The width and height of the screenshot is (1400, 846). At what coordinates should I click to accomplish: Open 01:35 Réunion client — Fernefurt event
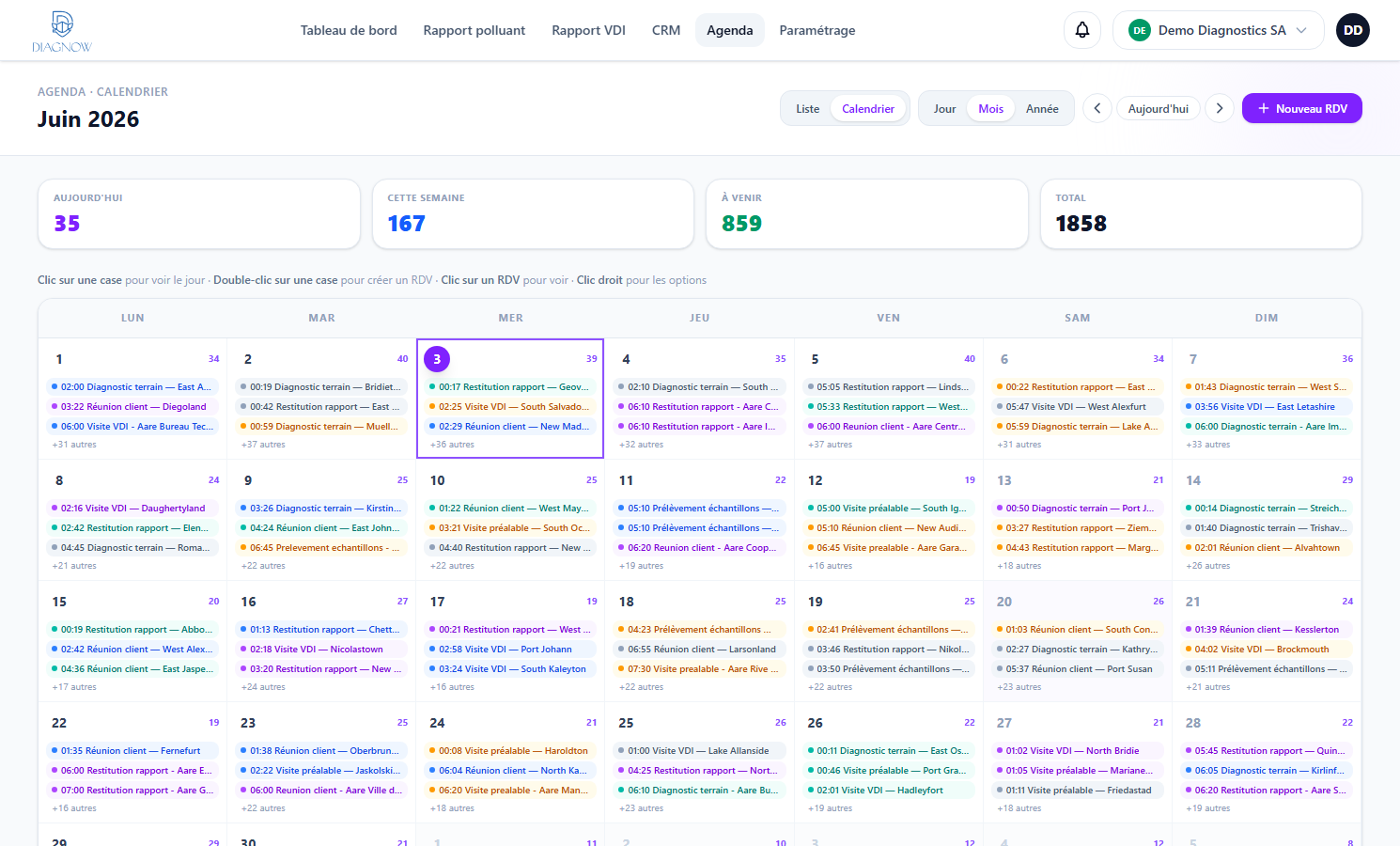tap(132, 750)
